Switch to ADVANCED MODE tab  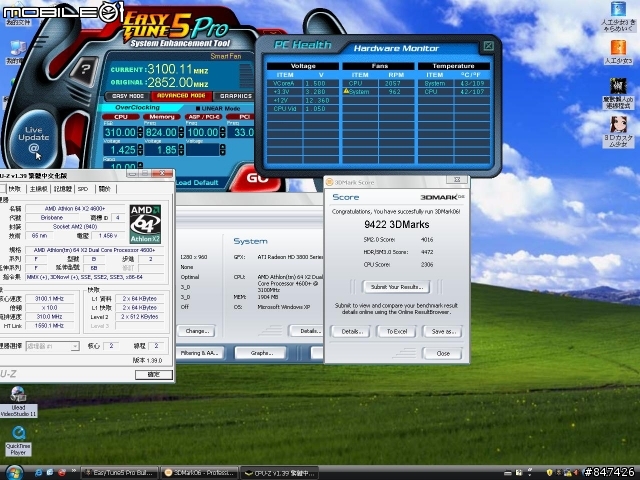tap(181, 96)
